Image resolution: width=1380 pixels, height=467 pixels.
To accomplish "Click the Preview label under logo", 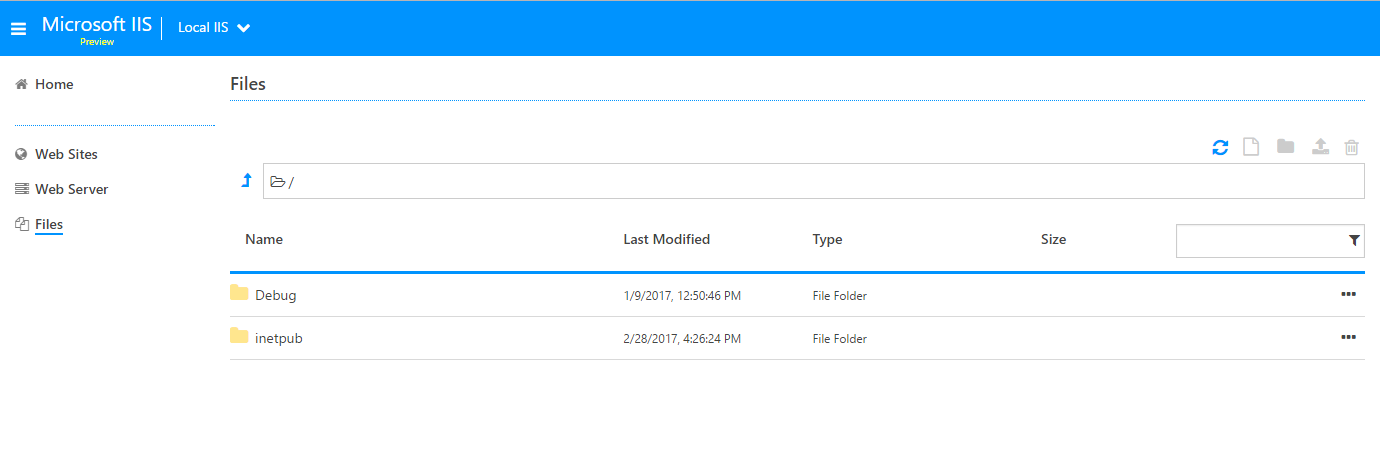I will [97, 42].
